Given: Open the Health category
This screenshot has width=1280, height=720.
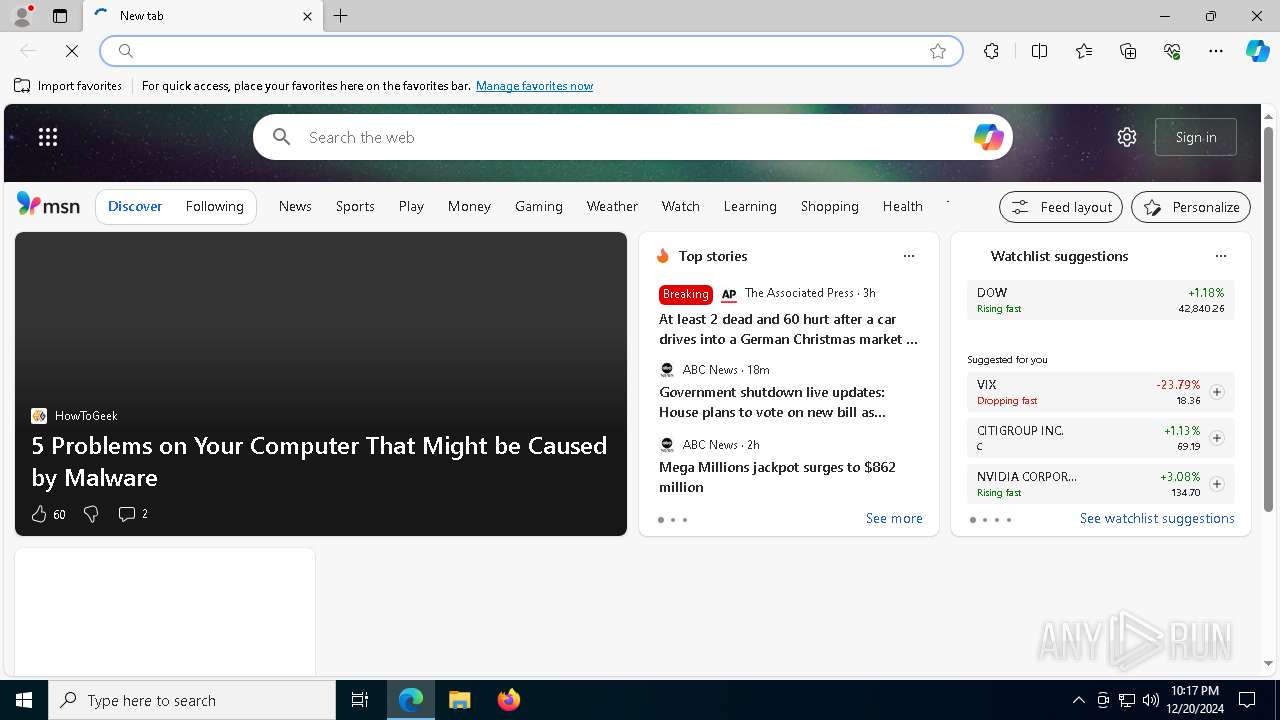Looking at the screenshot, I should (902, 206).
